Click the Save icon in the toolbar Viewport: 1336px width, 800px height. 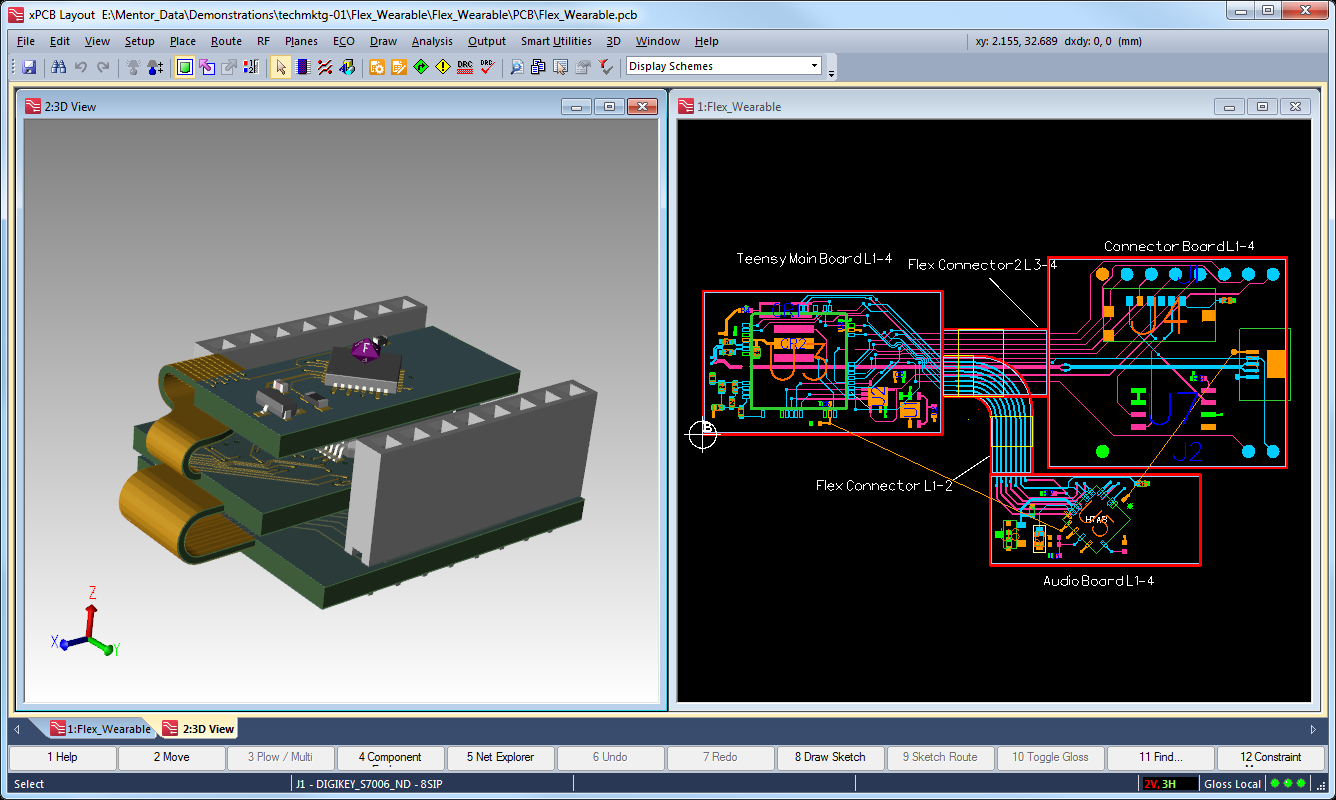coord(29,67)
